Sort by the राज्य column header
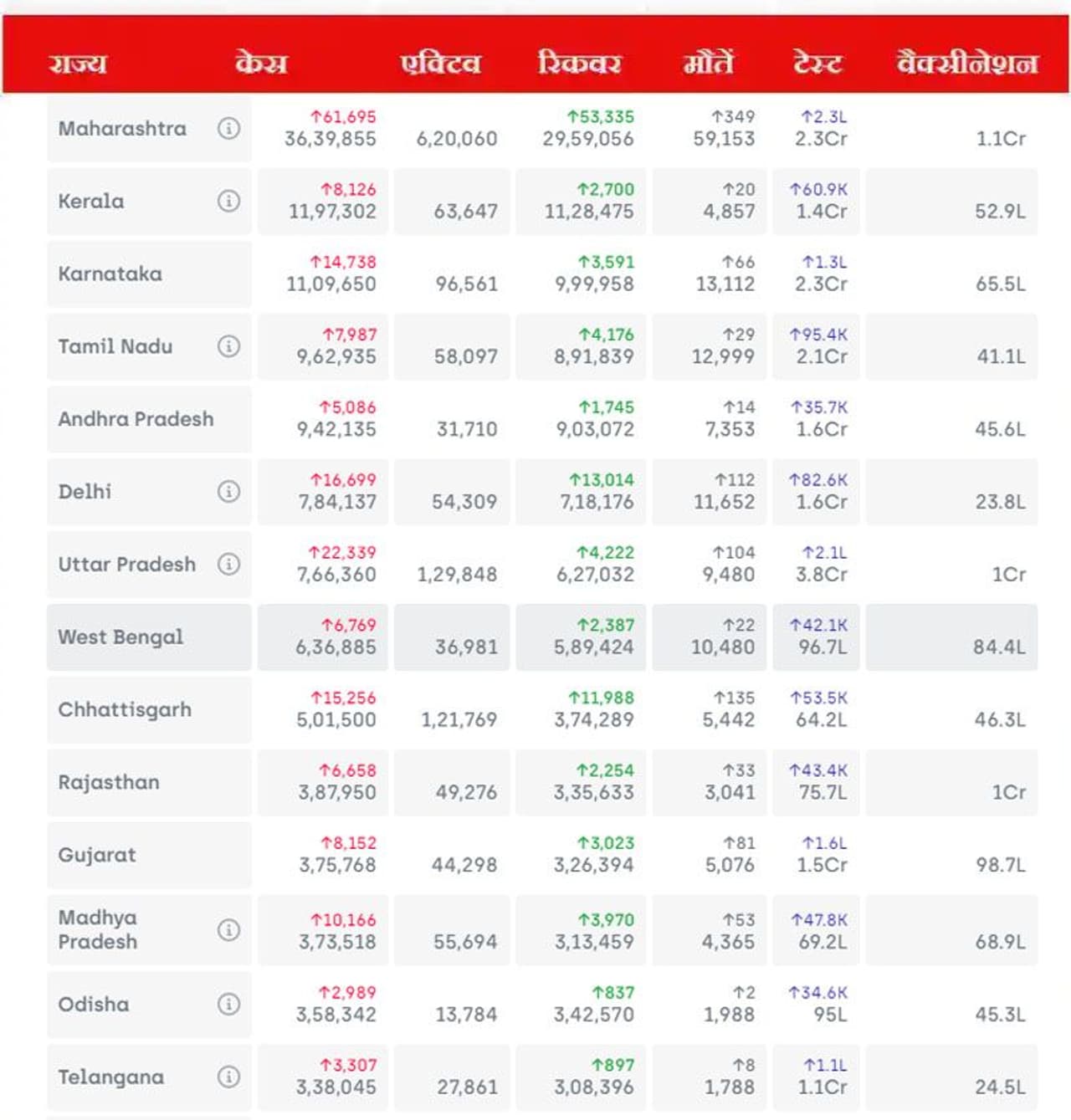Viewport: 1071px width, 1120px height. point(78,64)
